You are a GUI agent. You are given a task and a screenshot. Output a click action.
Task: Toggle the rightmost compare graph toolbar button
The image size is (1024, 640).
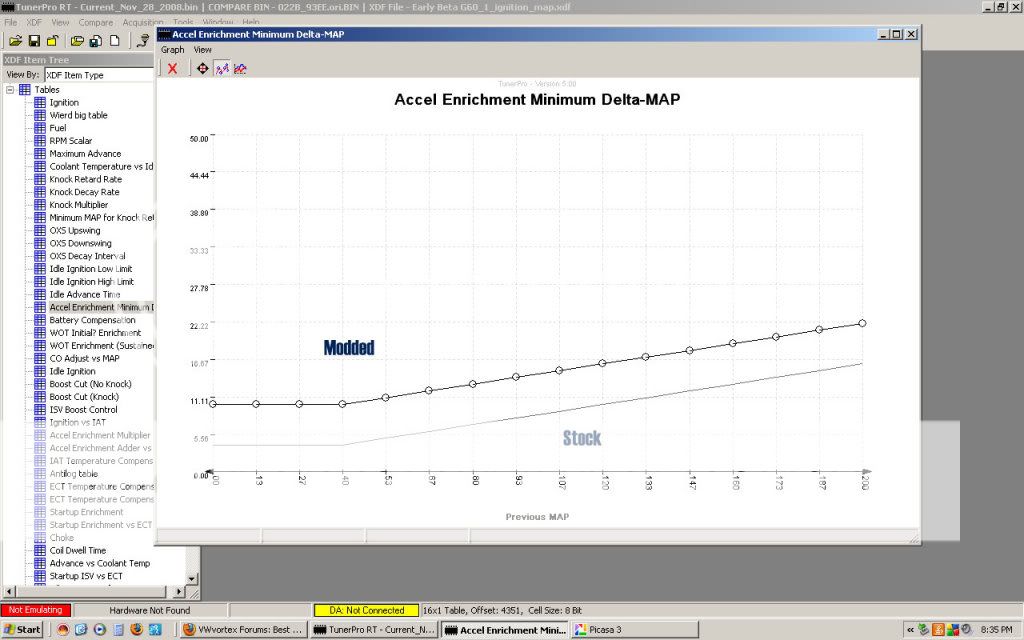point(241,68)
